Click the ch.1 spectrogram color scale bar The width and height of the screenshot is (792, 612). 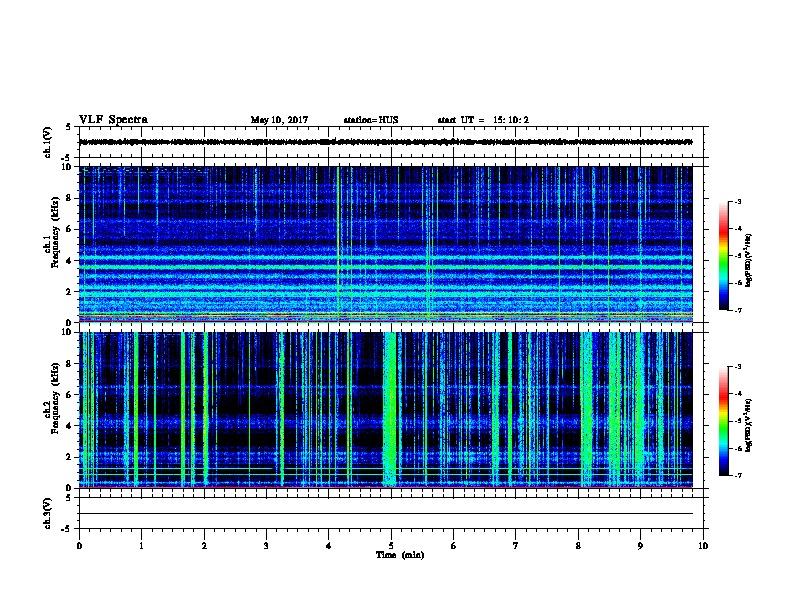click(723, 256)
